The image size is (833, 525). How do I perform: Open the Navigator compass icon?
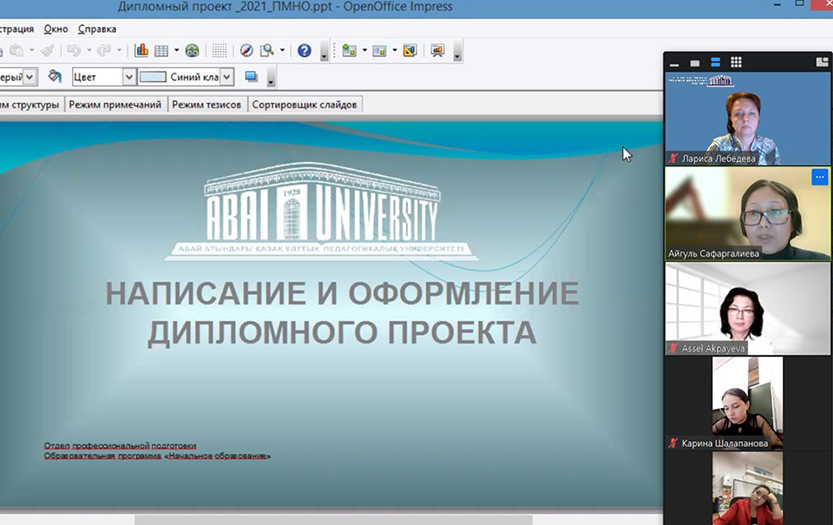coord(246,50)
